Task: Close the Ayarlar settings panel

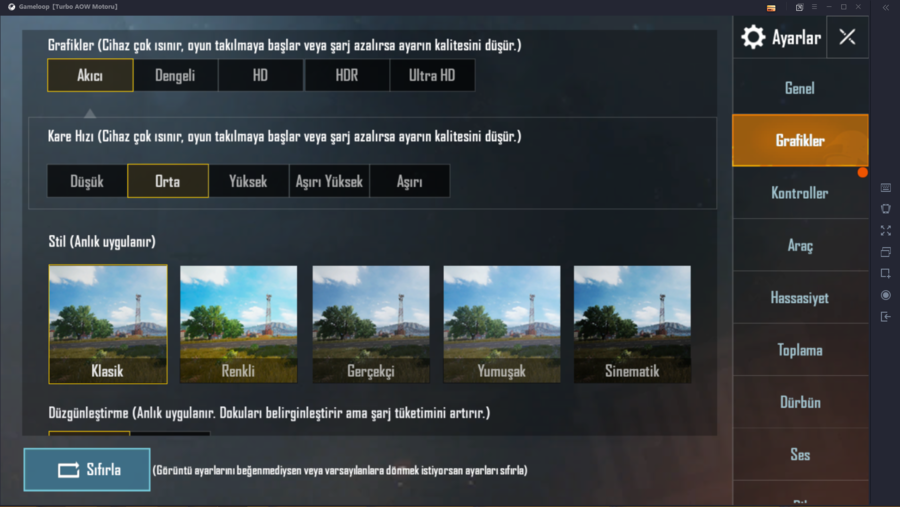Action: click(847, 37)
